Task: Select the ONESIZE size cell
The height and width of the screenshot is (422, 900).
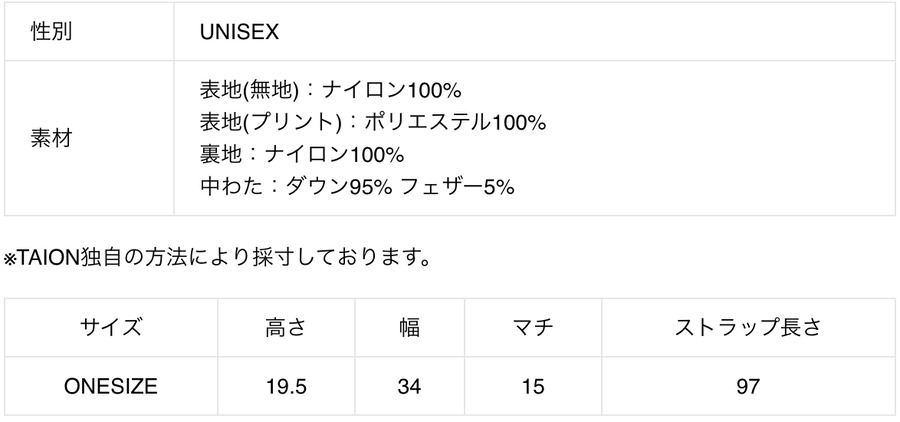Action: click(x=110, y=386)
